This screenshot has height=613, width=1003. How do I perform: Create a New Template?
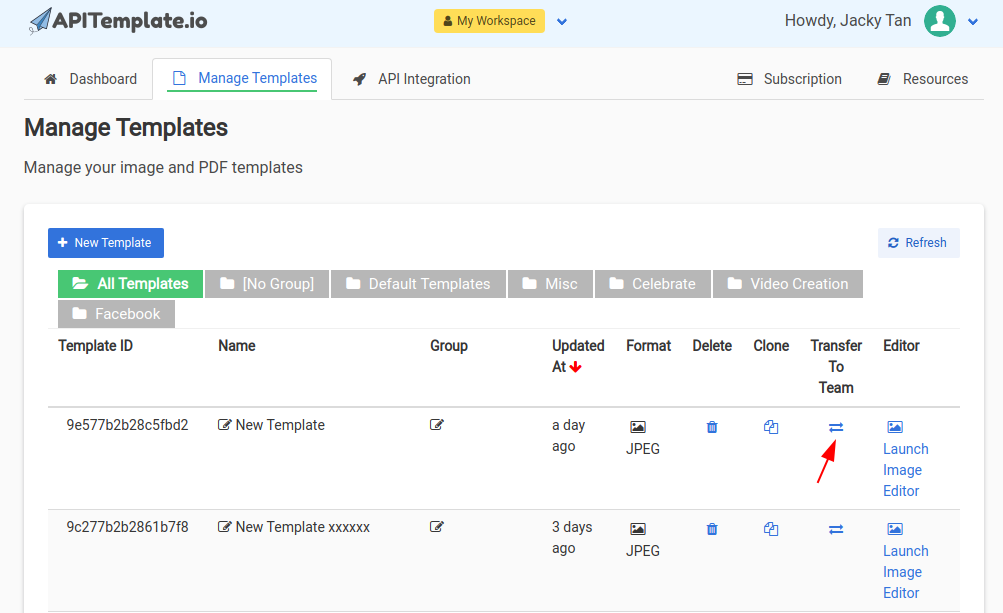[105, 243]
